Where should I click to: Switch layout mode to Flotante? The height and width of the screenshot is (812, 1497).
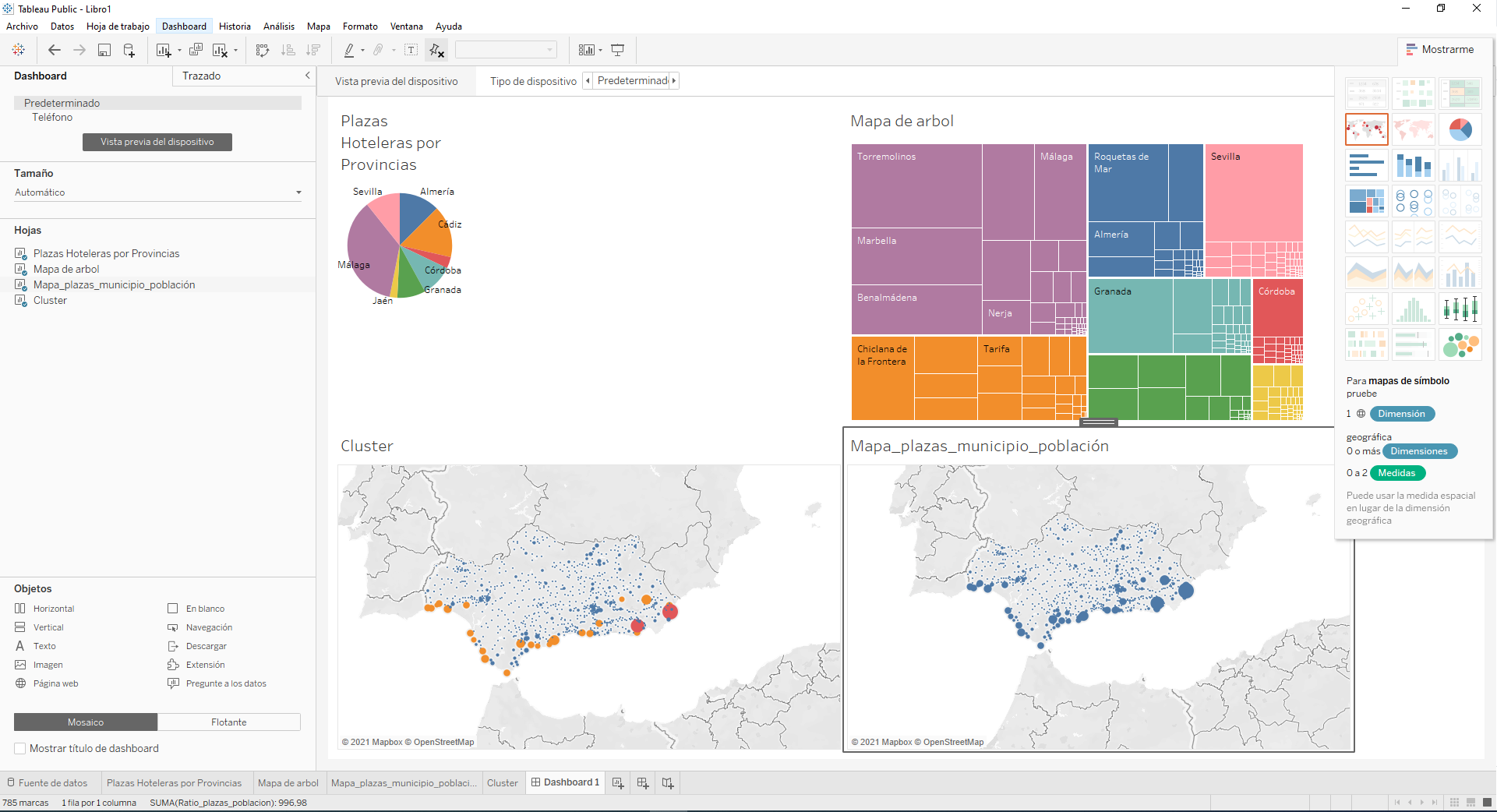pos(229,722)
